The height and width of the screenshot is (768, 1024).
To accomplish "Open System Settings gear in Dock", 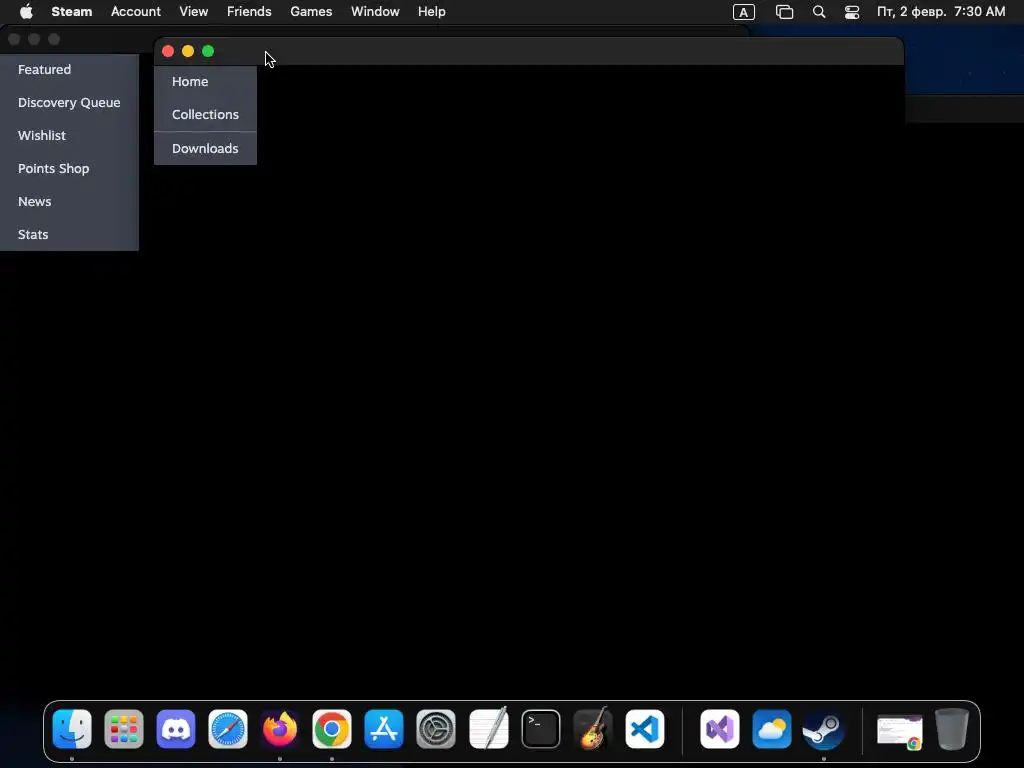I will (x=436, y=729).
